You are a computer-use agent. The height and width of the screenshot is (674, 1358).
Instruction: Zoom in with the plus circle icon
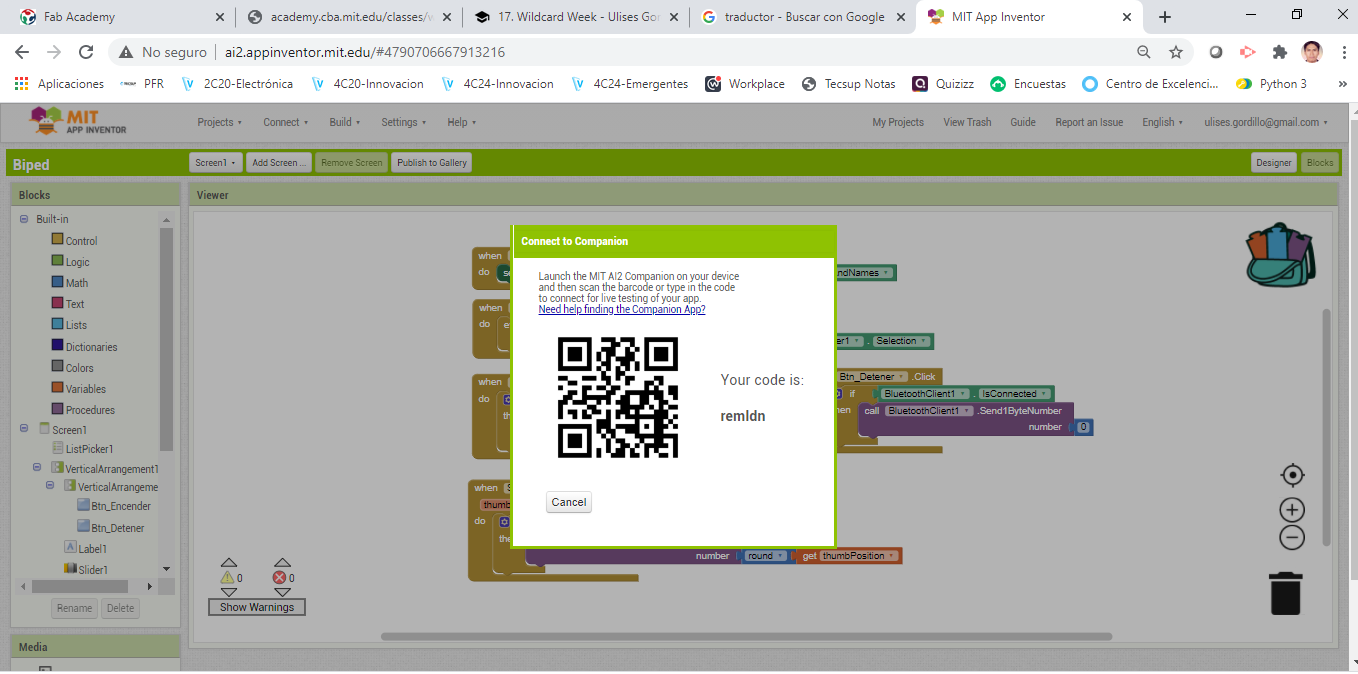pyautogui.click(x=1292, y=510)
